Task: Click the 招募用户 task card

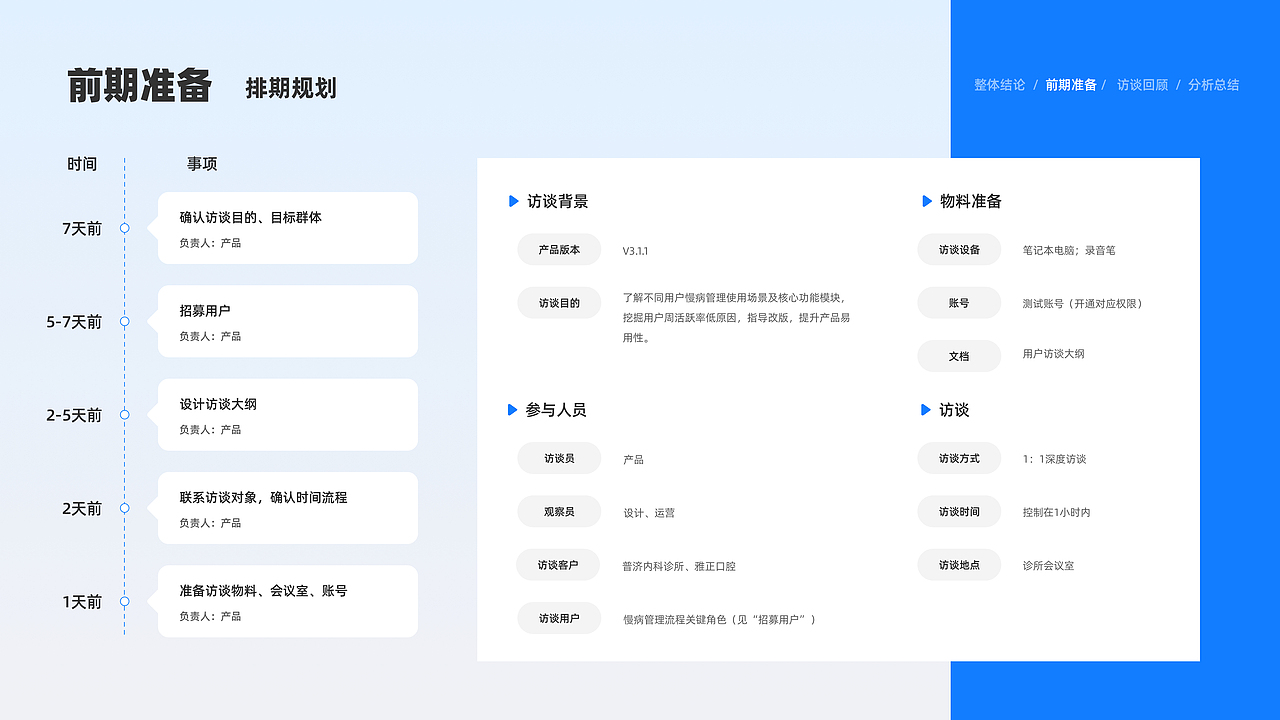Action: point(287,321)
